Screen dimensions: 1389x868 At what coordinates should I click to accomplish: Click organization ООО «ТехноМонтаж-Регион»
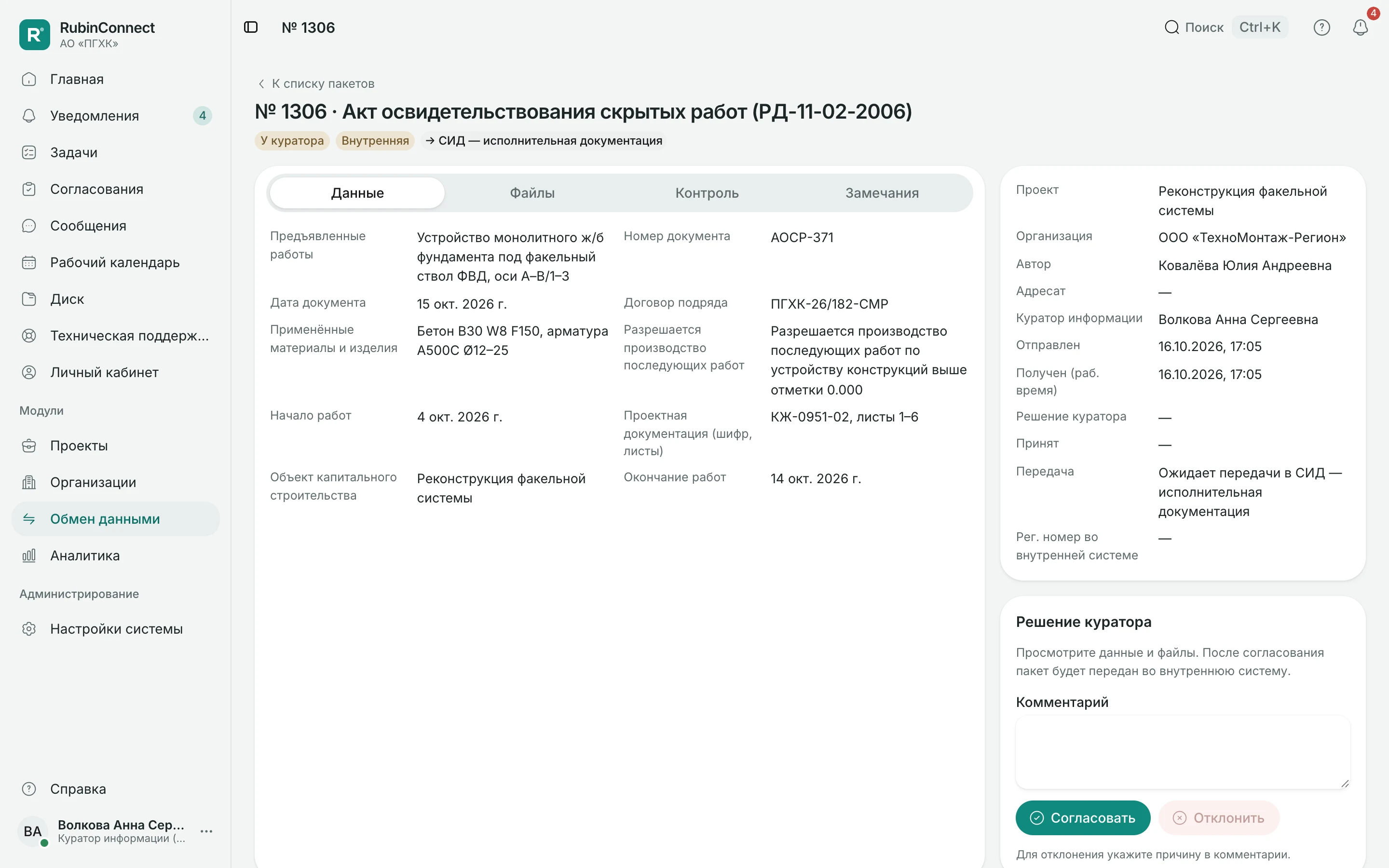click(x=1252, y=237)
